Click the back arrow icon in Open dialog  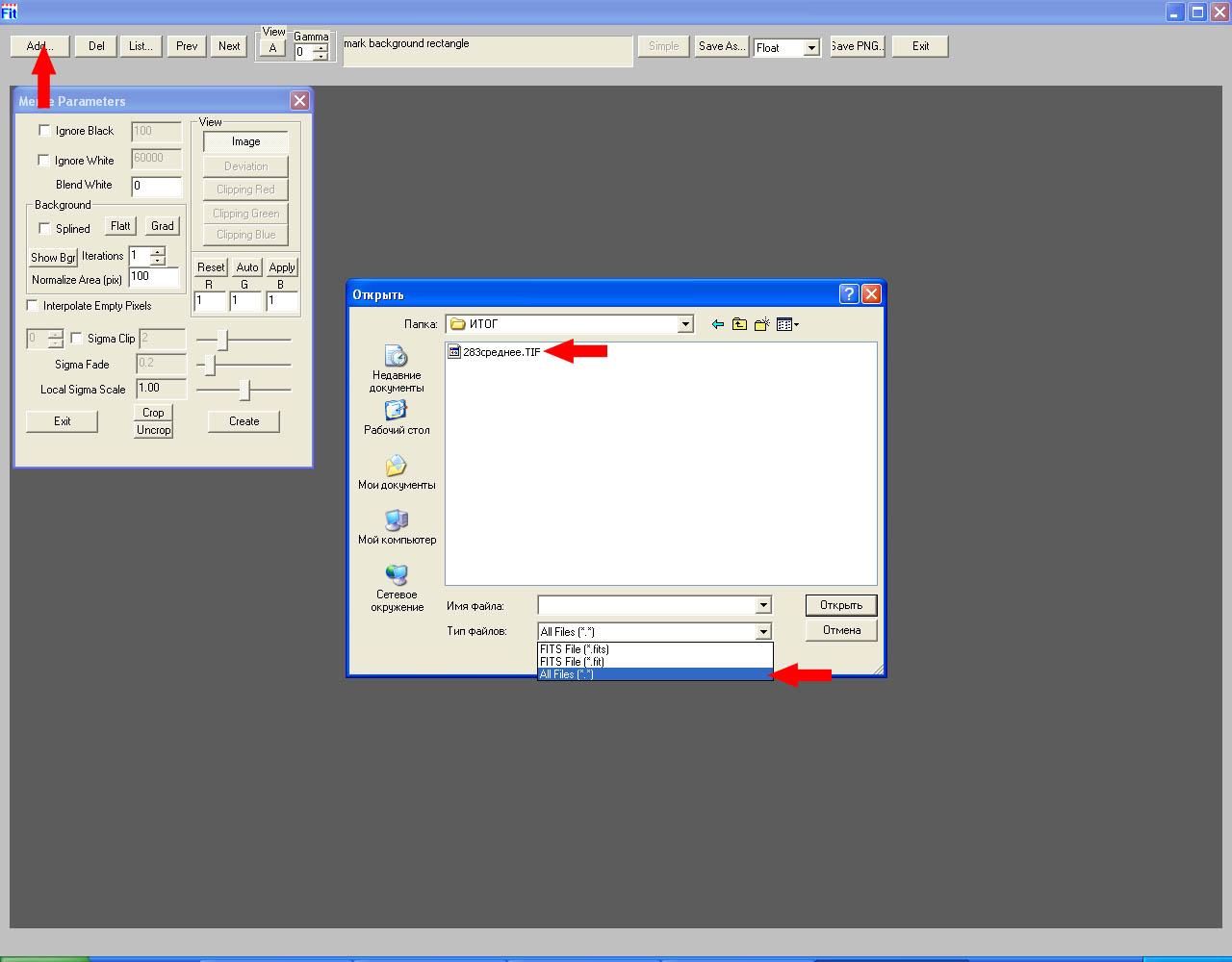tap(717, 325)
